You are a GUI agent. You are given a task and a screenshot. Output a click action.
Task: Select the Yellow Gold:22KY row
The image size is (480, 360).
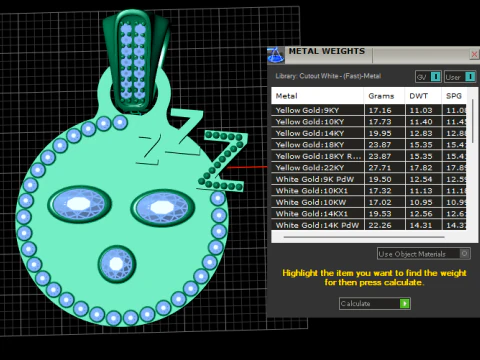(x=369, y=168)
